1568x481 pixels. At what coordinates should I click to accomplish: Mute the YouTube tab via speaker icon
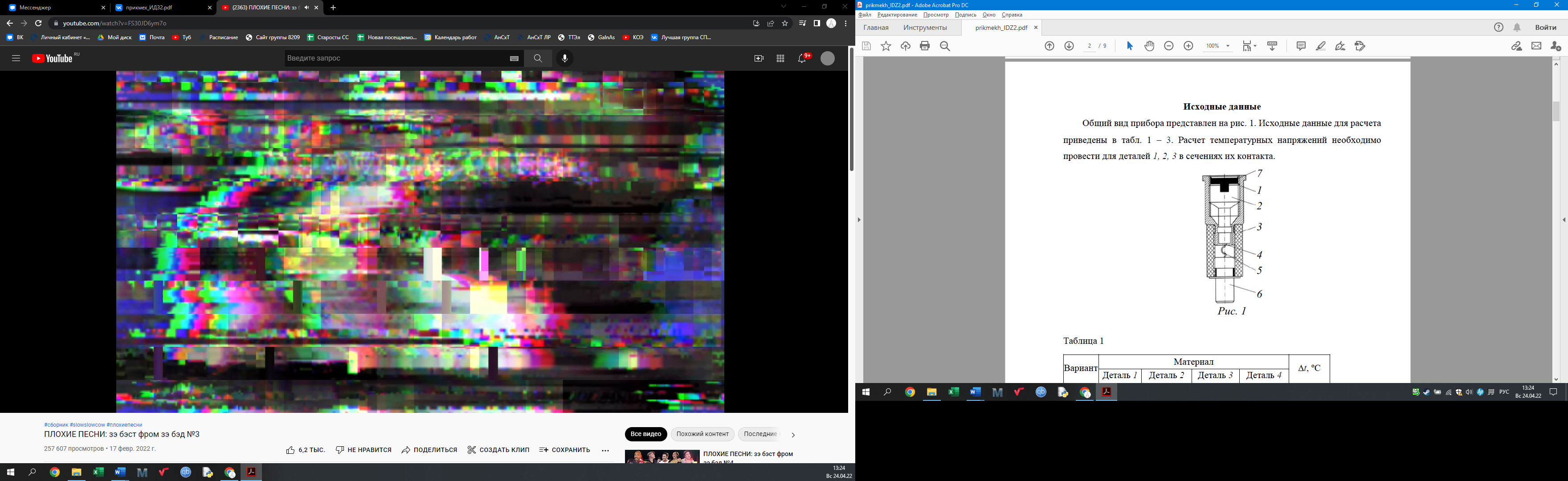(307, 8)
